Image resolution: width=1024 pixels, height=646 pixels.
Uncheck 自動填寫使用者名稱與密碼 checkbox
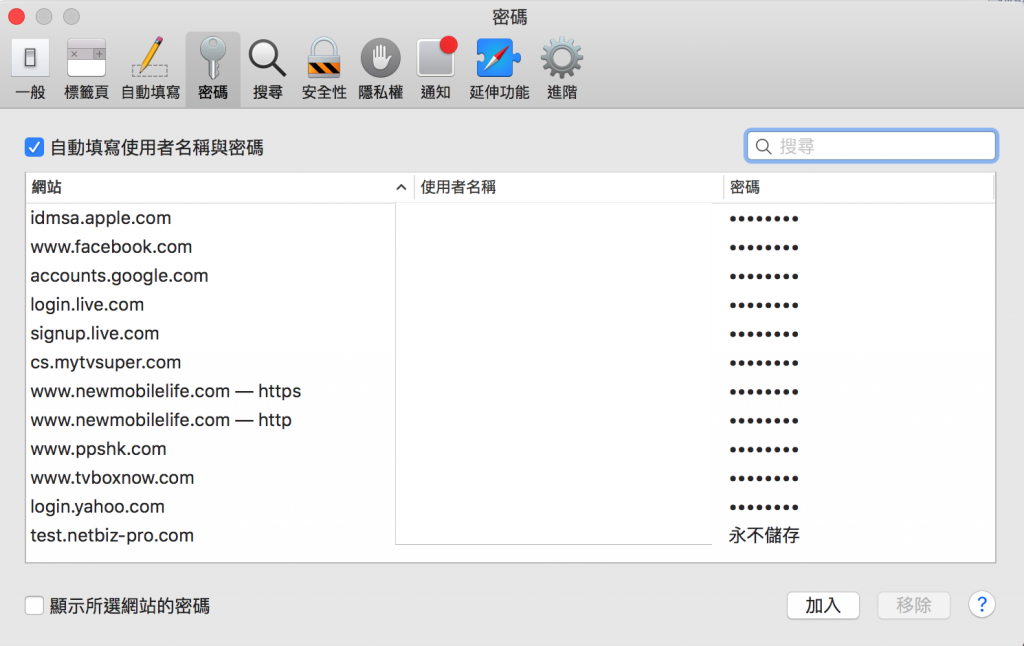click(34, 148)
